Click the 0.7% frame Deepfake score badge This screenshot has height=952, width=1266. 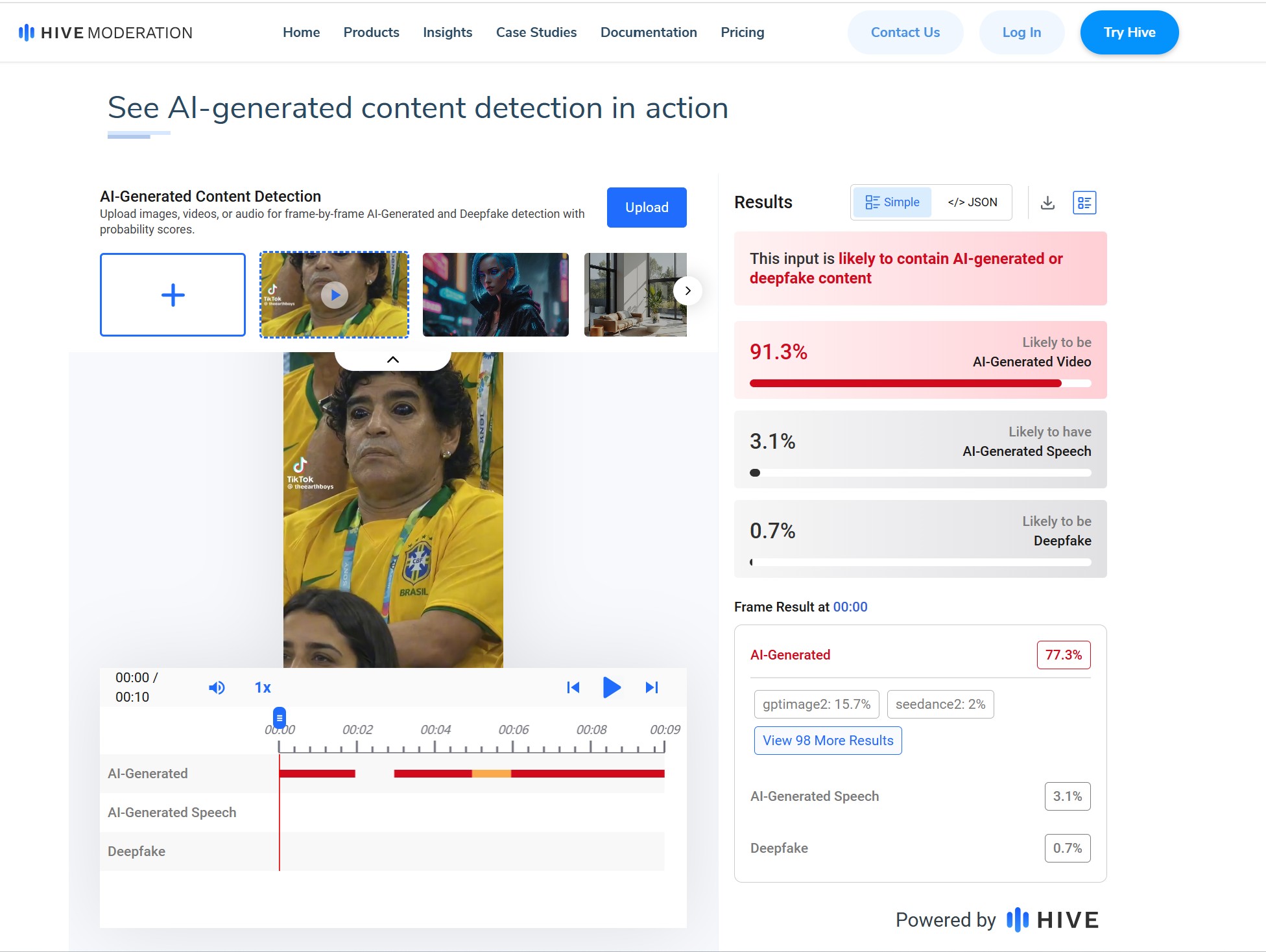pyautogui.click(x=1068, y=848)
